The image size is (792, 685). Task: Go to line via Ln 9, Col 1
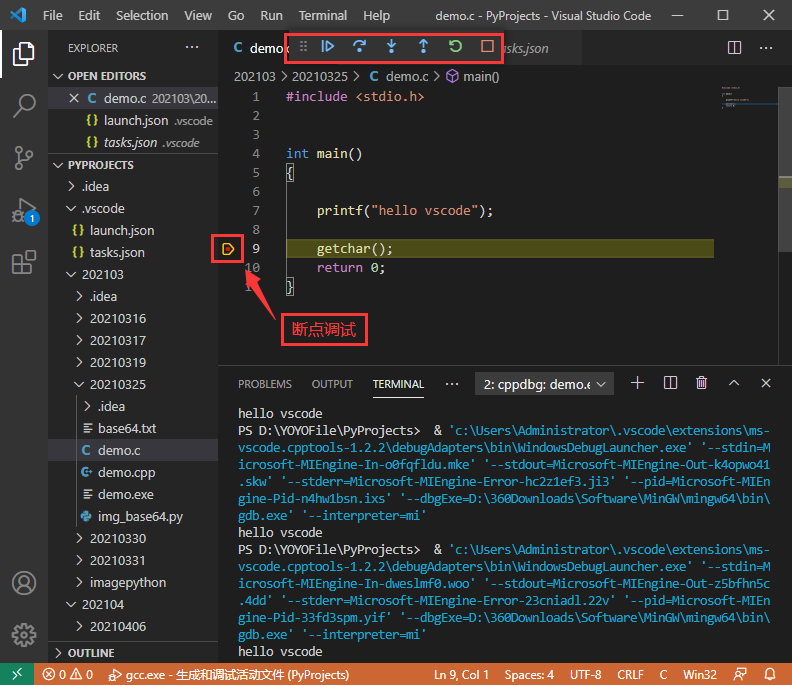(461, 674)
